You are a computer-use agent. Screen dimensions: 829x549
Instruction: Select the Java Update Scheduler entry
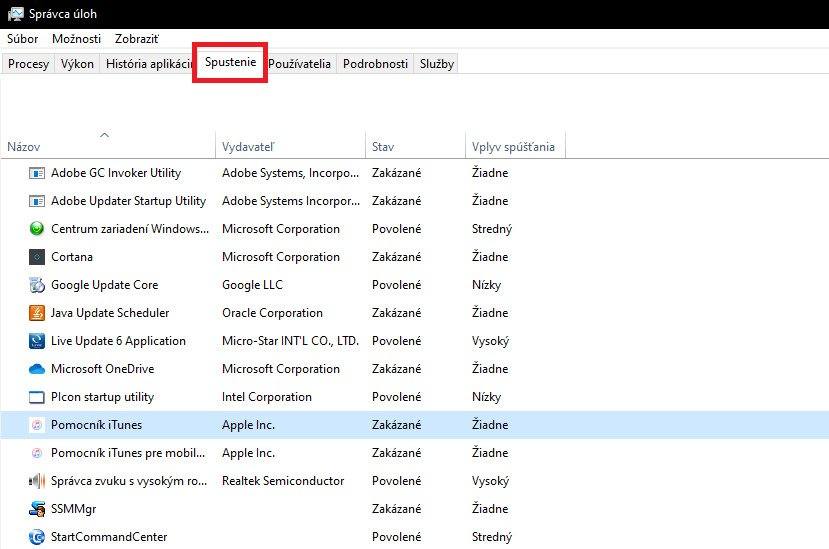(x=414, y=313)
